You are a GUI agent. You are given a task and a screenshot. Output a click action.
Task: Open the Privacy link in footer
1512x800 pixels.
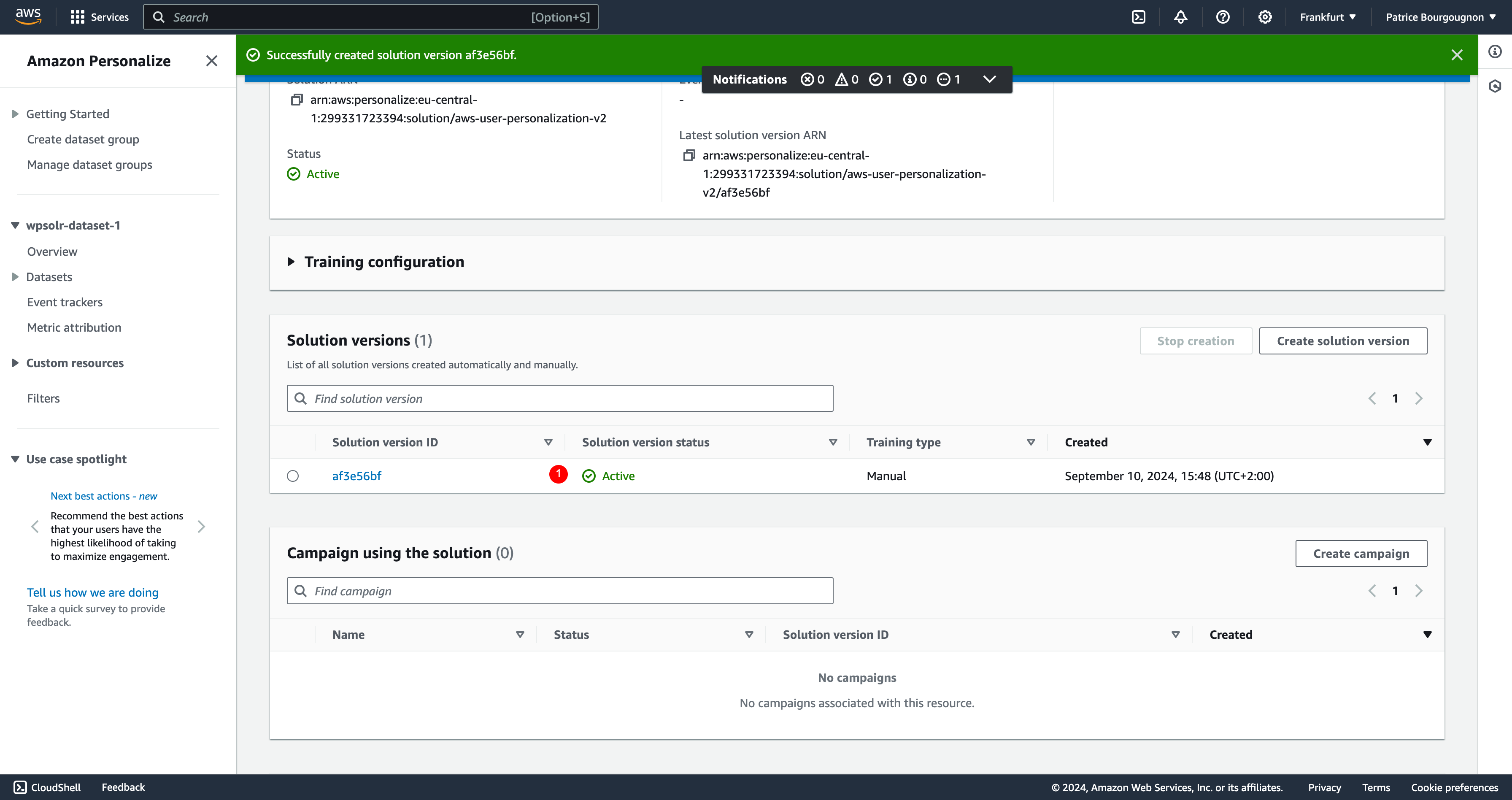[1324, 788]
